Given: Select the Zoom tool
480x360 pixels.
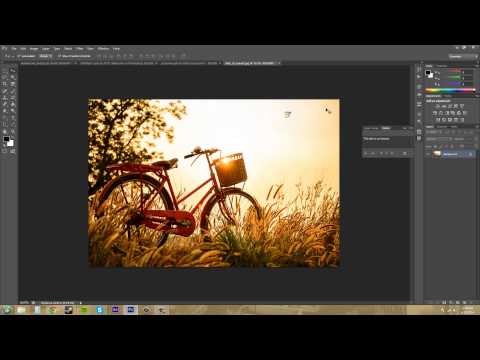Looking at the screenshot, I should (x=13, y=132).
